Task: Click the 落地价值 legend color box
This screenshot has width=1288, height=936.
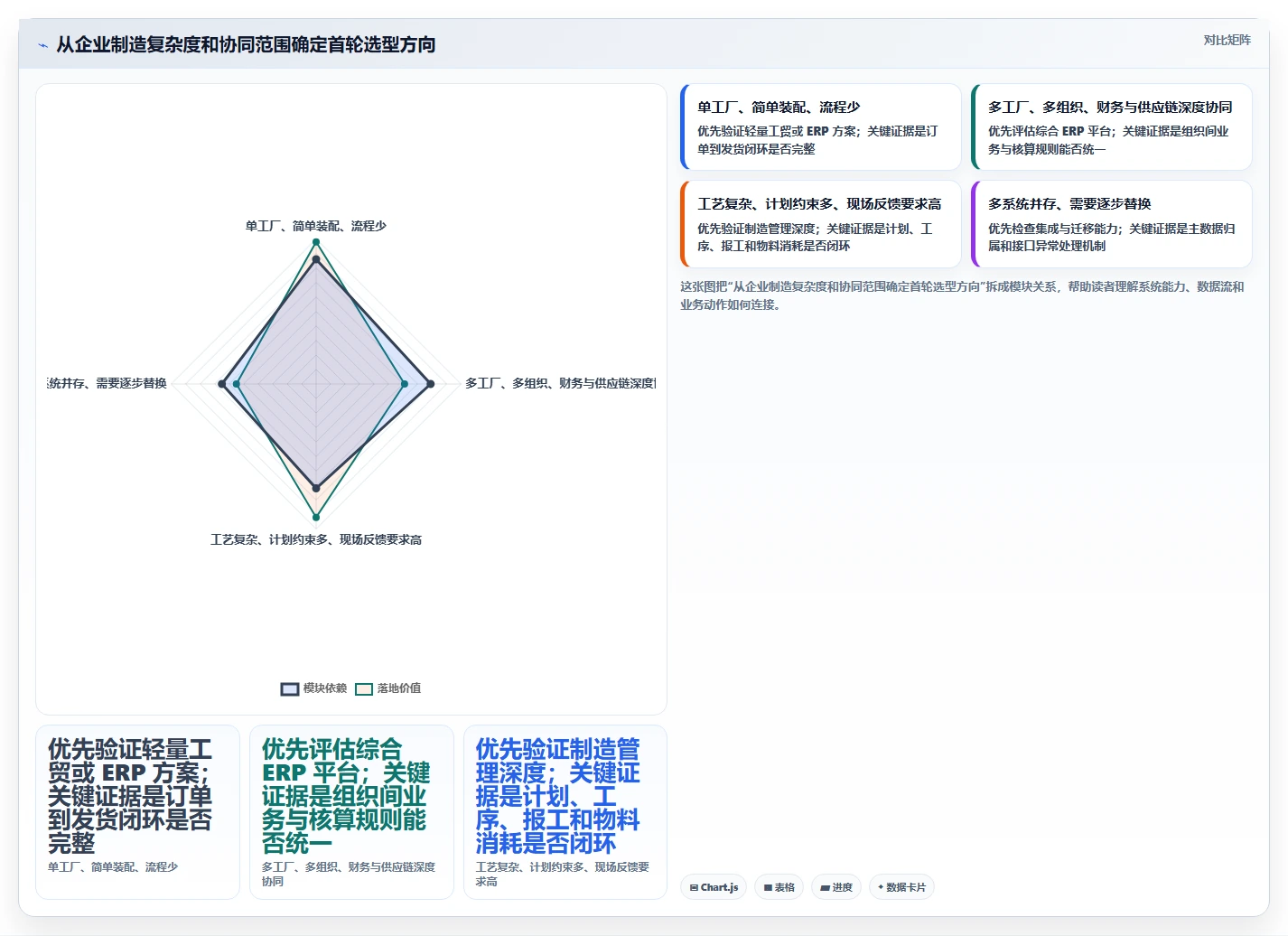Action: [x=364, y=689]
